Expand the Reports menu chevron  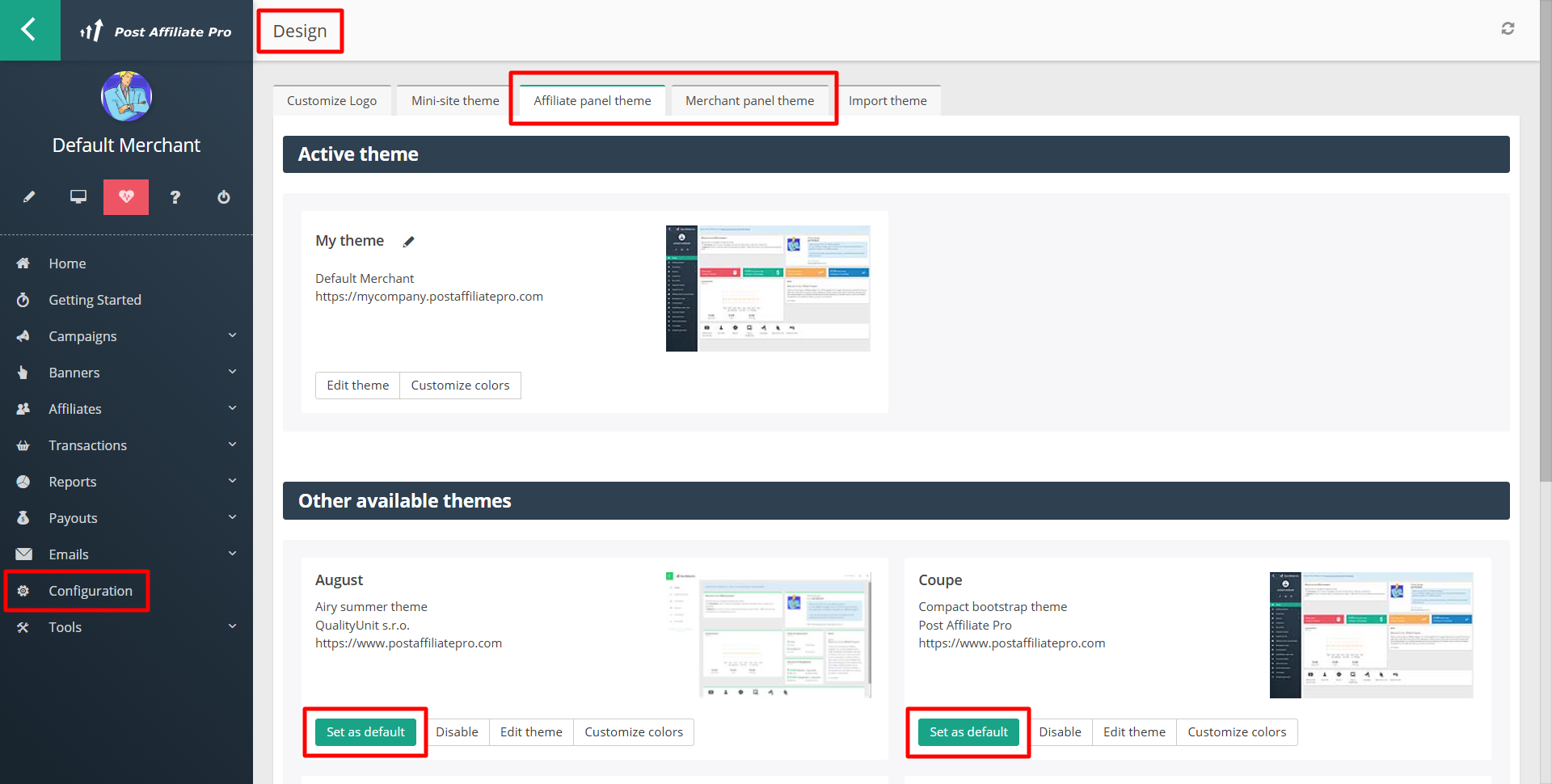point(232,481)
